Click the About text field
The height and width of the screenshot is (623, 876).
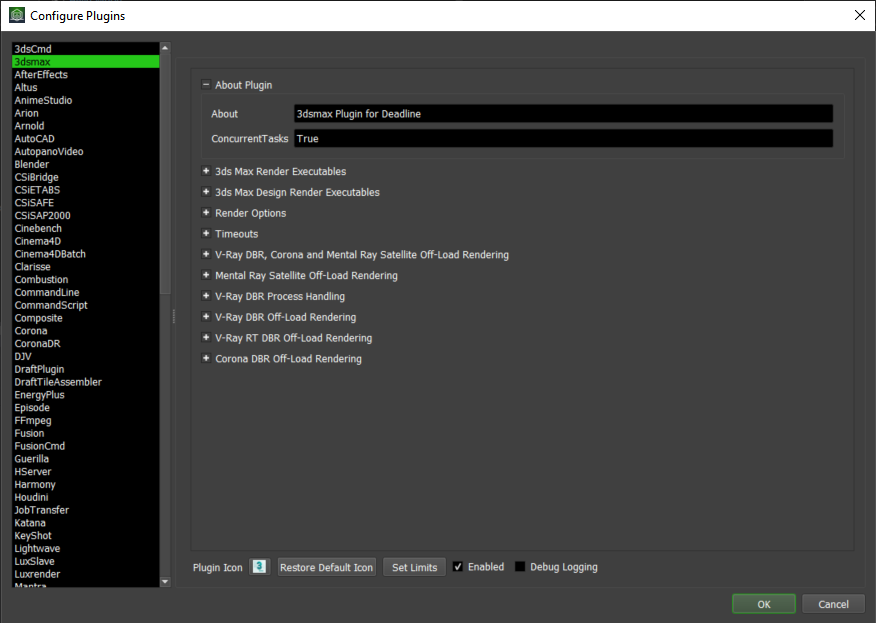[x=563, y=113]
